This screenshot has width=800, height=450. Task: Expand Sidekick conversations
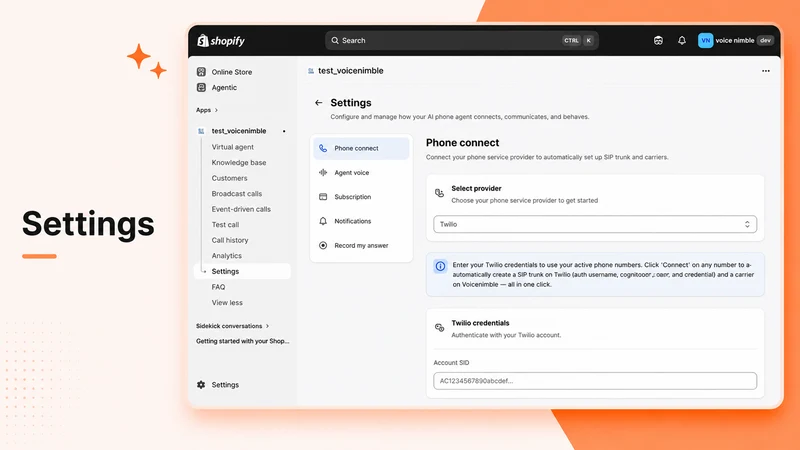tap(232, 326)
